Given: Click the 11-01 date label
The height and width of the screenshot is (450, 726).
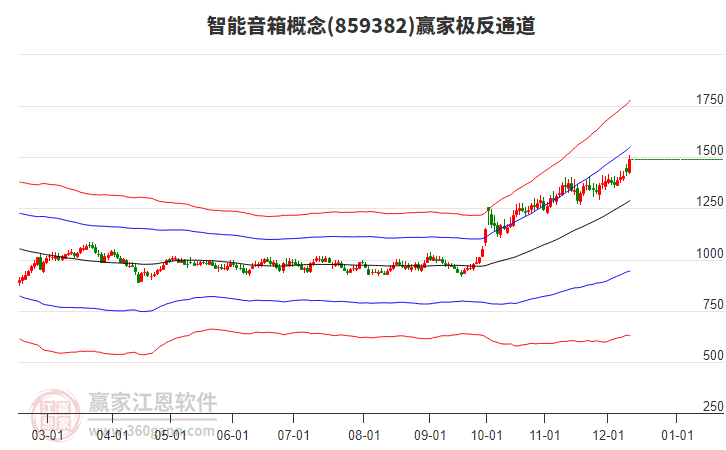Looking at the screenshot, I should click(544, 435).
